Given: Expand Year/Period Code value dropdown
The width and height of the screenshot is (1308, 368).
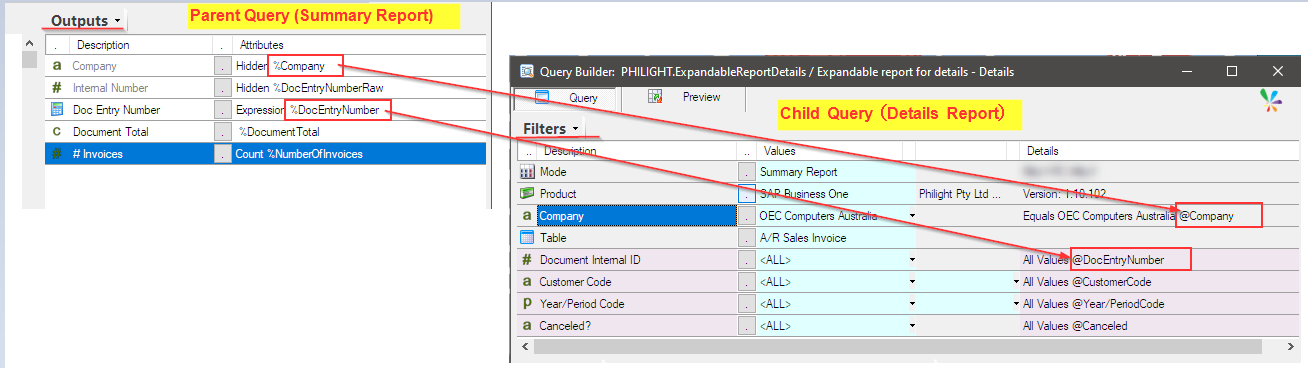Looking at the screenshot, I should click(x=911, y=304).
